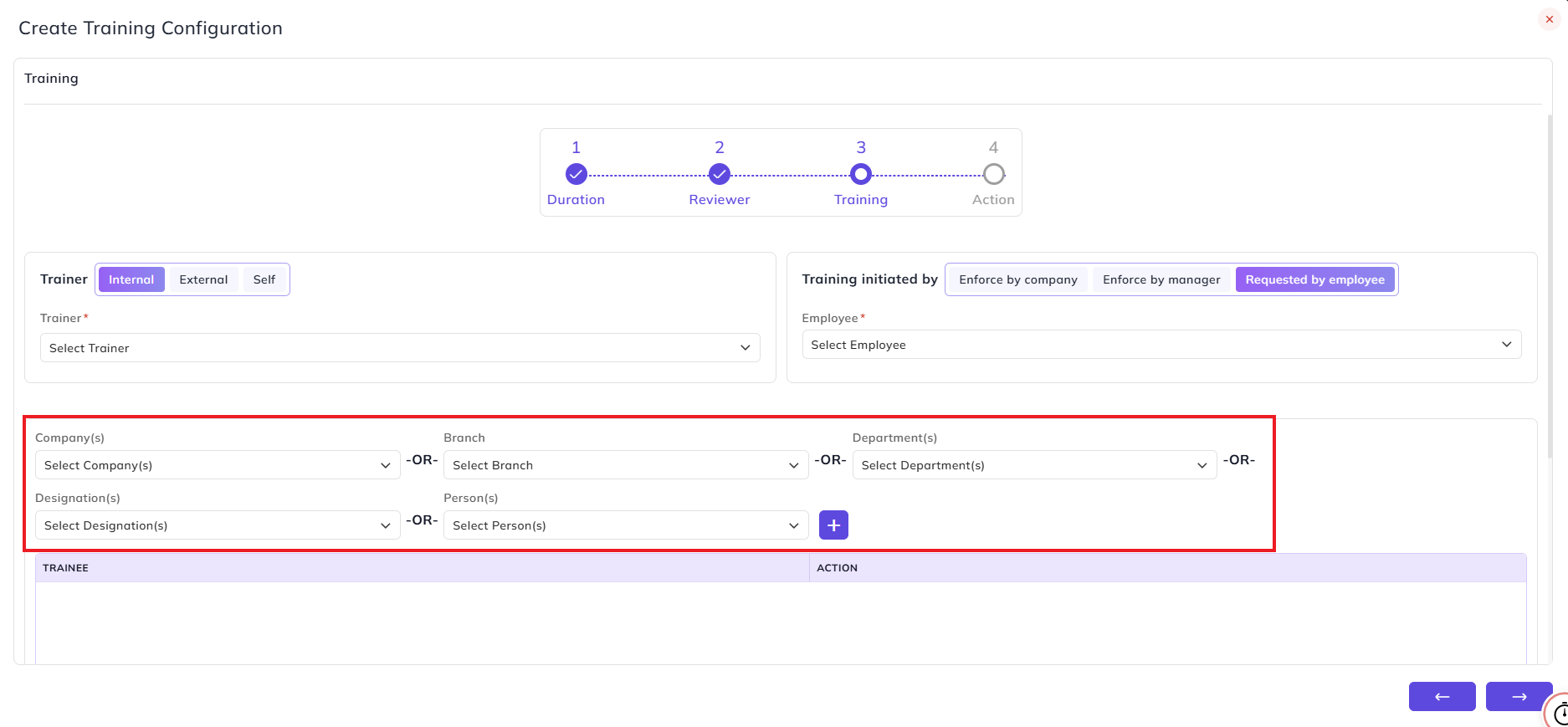Click the Action step circle
The width and height of the screenshot is (1568, 727).
tap(993, 174)
